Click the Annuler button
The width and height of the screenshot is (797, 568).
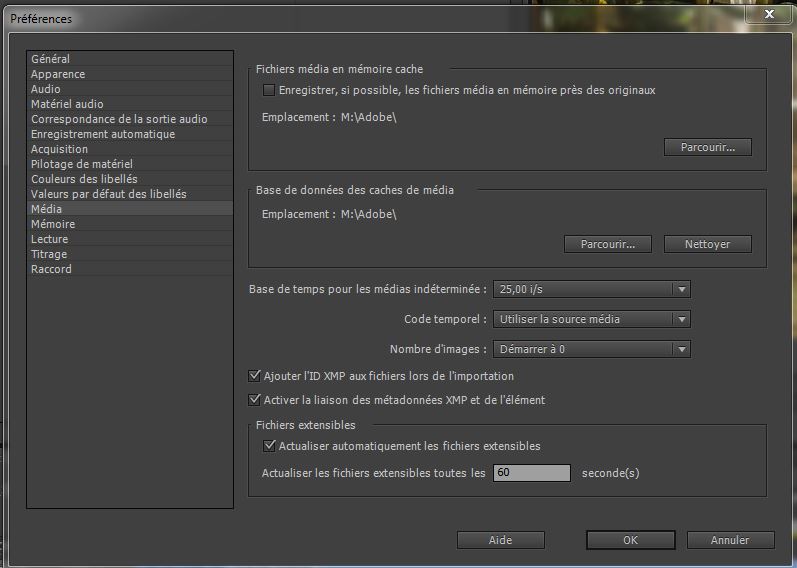730,540
